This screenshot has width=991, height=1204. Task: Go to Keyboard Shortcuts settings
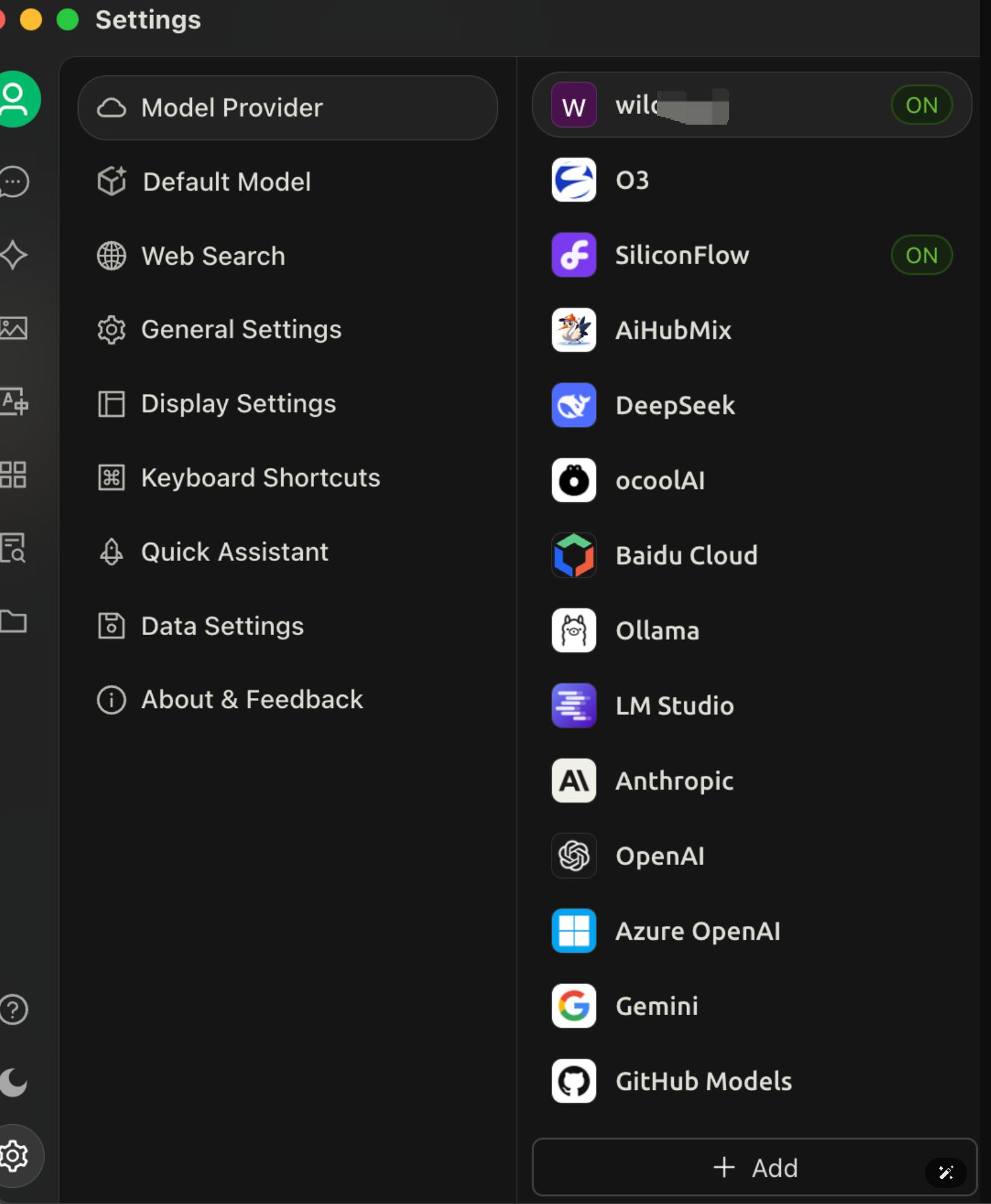(x=260, y=478)
